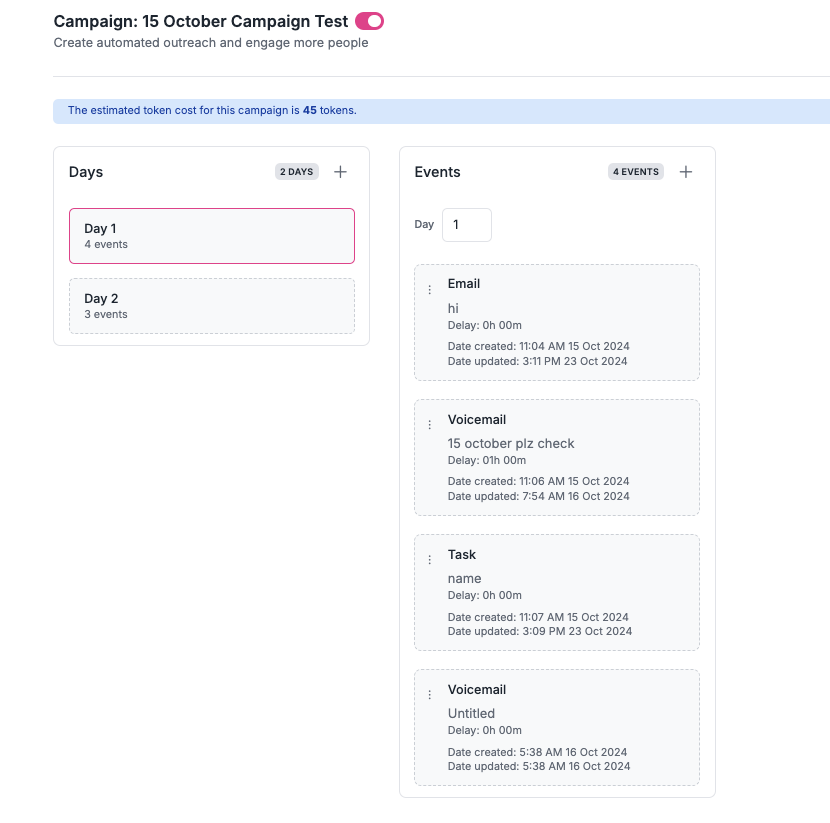This screenshot has width=830, height=823.
Task: Click Date created 11:07 AM 15 Oct 2024
Action: (x=538, y=617)
